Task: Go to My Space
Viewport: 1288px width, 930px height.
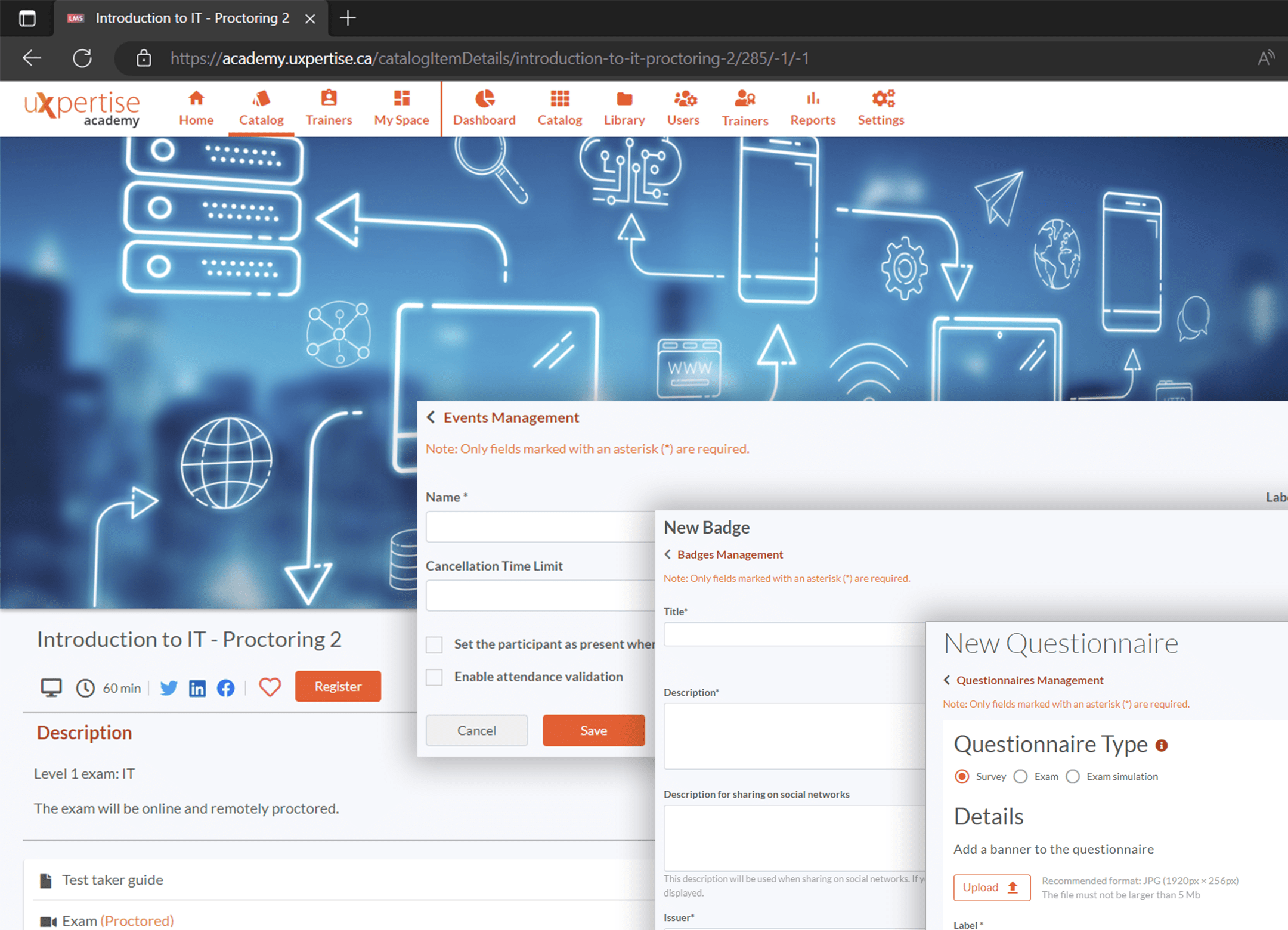Action: click(x=401, y=108)
